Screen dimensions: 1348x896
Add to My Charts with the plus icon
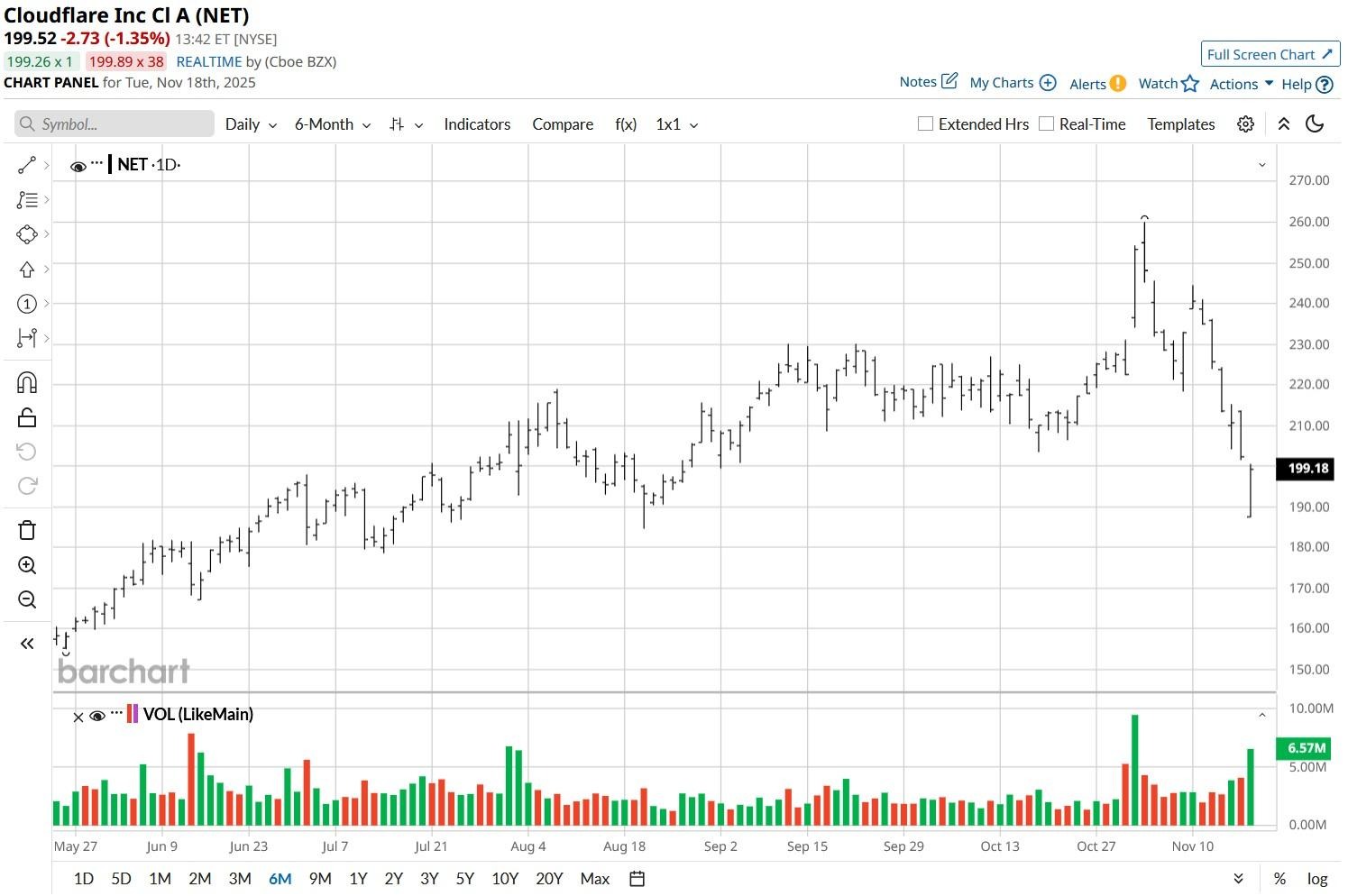click(x=1048, y=82)
